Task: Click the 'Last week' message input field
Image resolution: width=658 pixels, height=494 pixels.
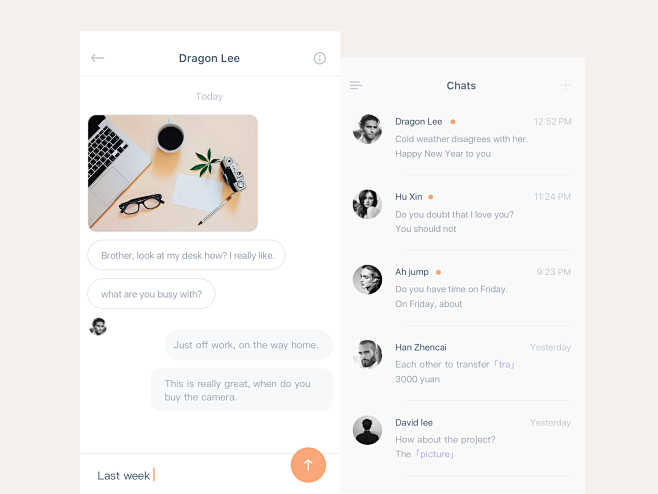Action: (185, 476)
